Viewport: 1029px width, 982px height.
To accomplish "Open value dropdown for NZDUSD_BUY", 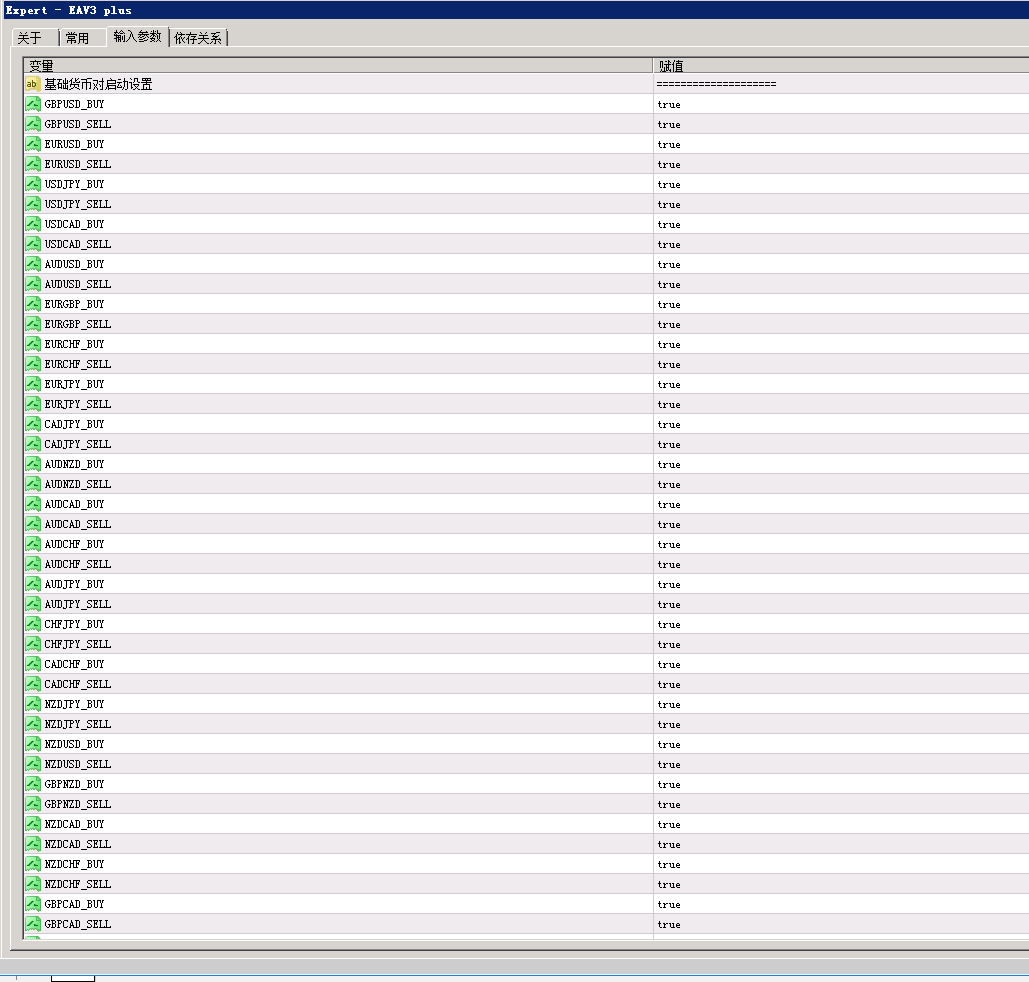I will [x=841, y=744].
